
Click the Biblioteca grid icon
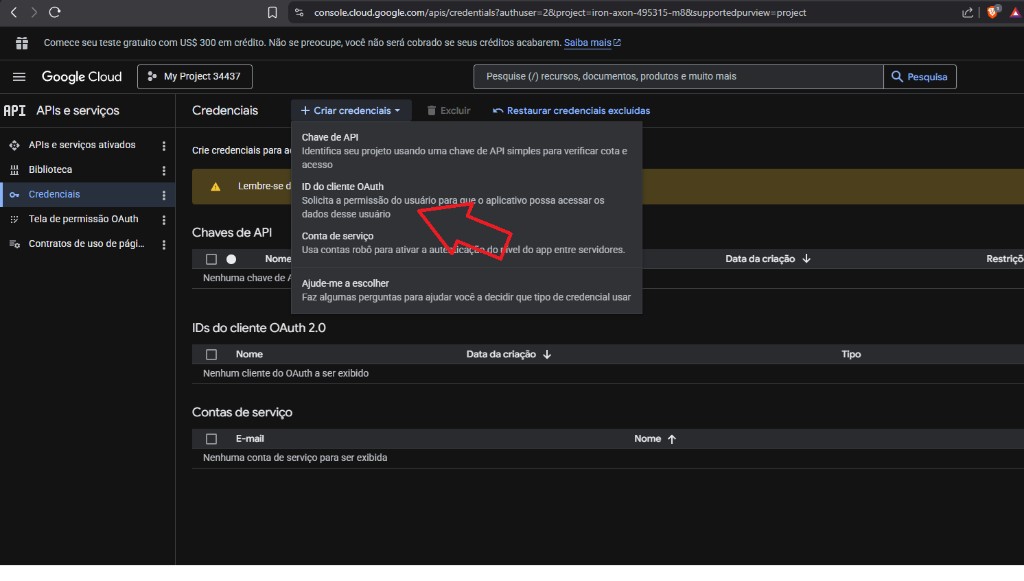pyautogui.click(x=14, y=170)
